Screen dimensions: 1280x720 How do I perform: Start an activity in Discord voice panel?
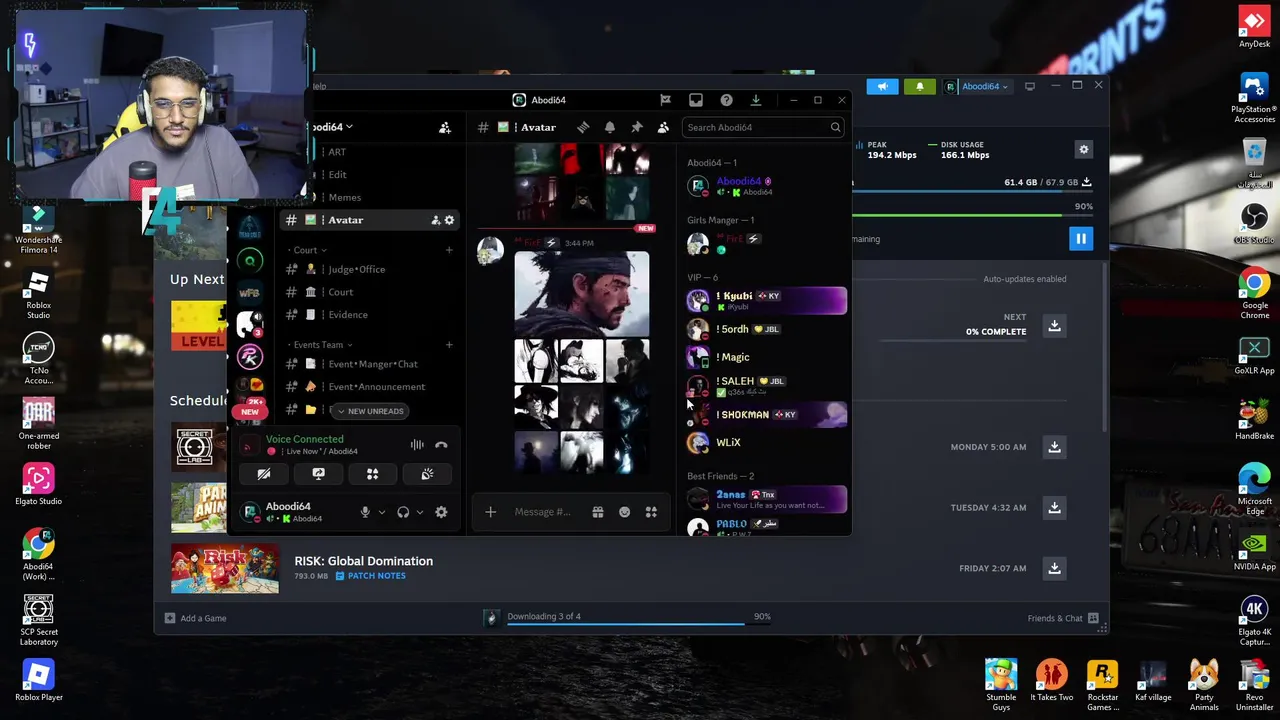[372, 475]
